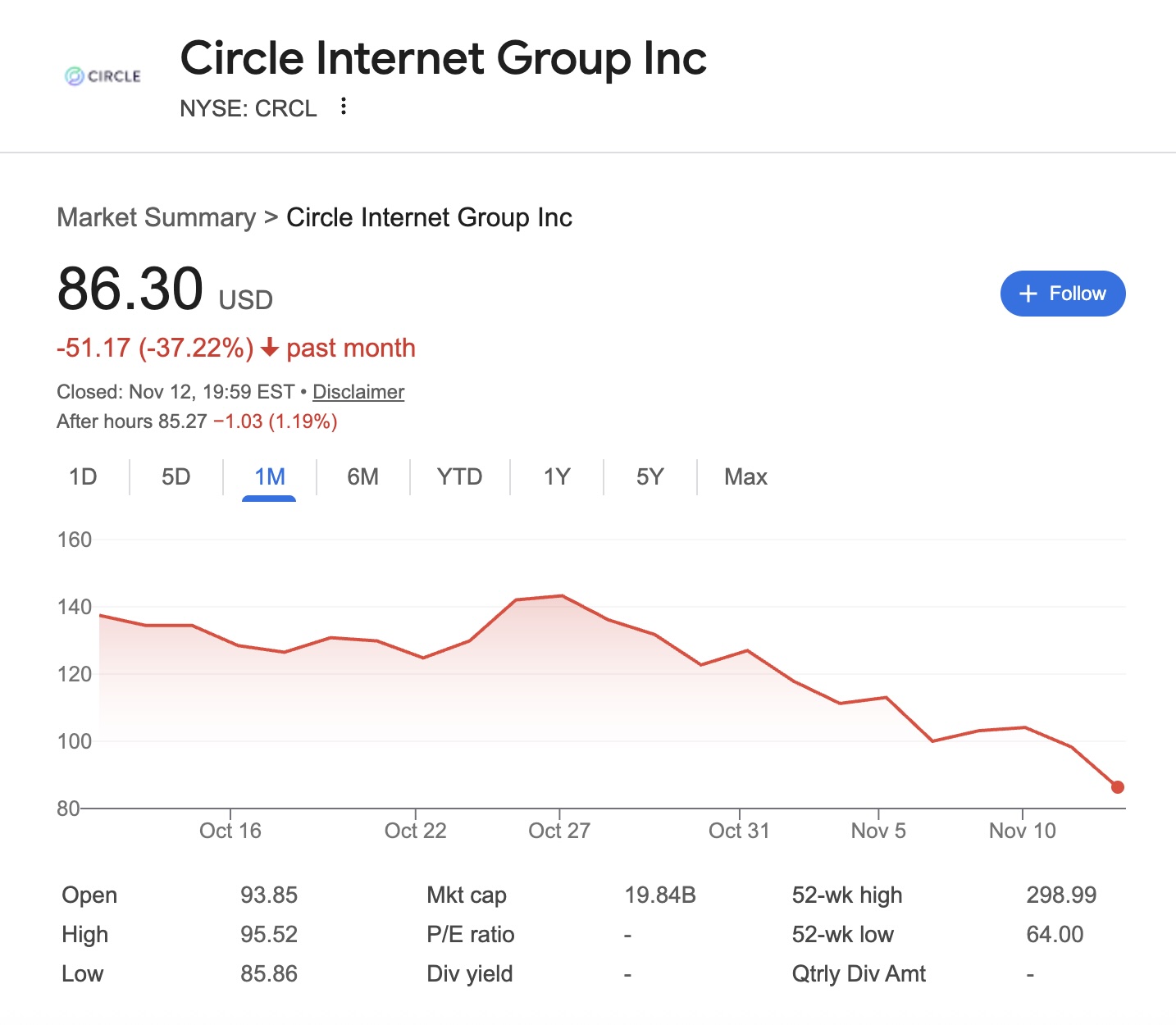Click the red endpoint dot on chart
This screenshot has width=1176, height=1025.
[1118, 787]
